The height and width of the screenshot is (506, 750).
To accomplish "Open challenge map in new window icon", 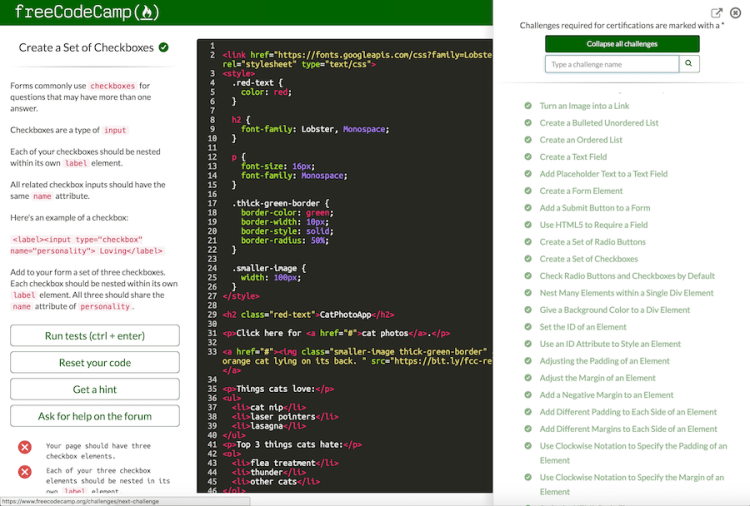I will (716, 13).
